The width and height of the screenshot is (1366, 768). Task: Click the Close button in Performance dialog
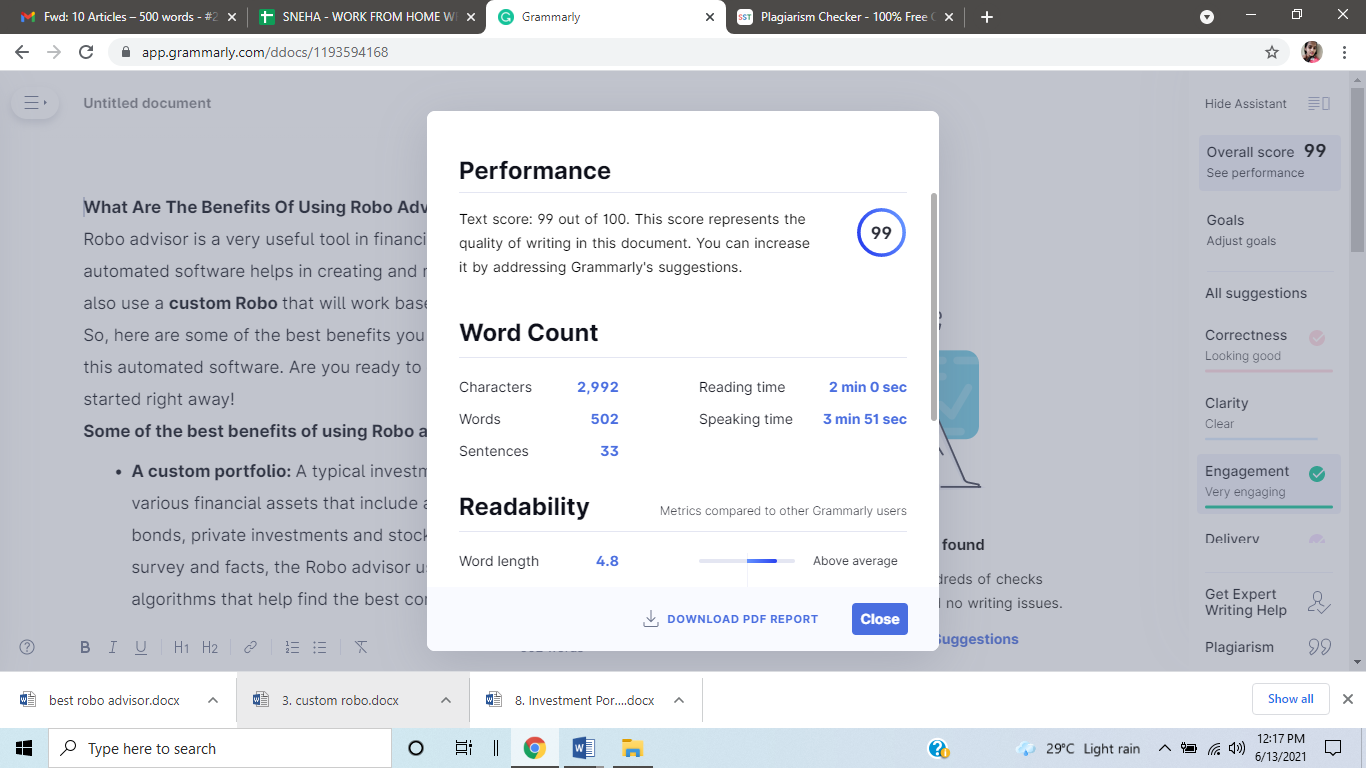click(880, 619)
